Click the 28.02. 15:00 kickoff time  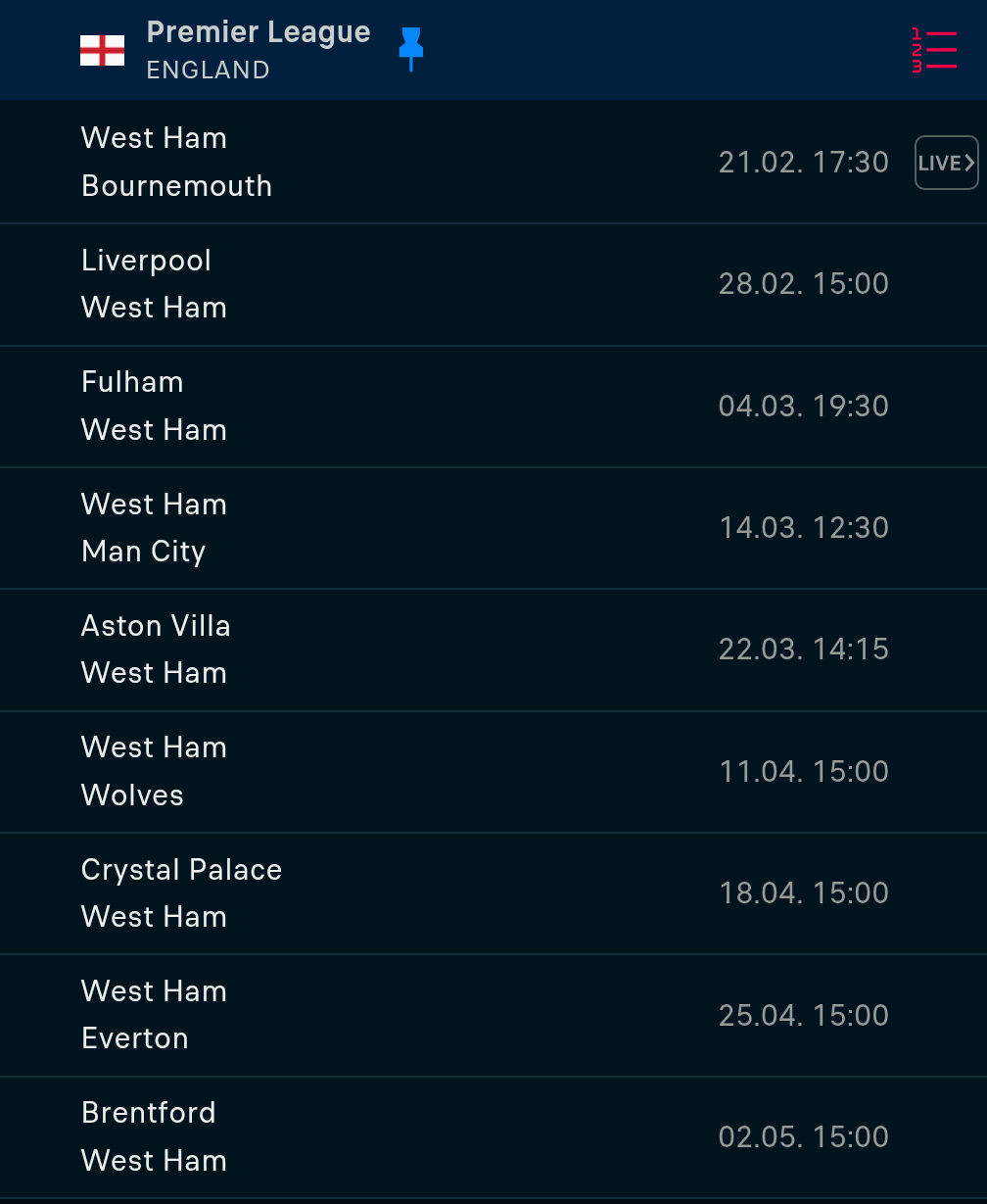click(x=804, y=284)
